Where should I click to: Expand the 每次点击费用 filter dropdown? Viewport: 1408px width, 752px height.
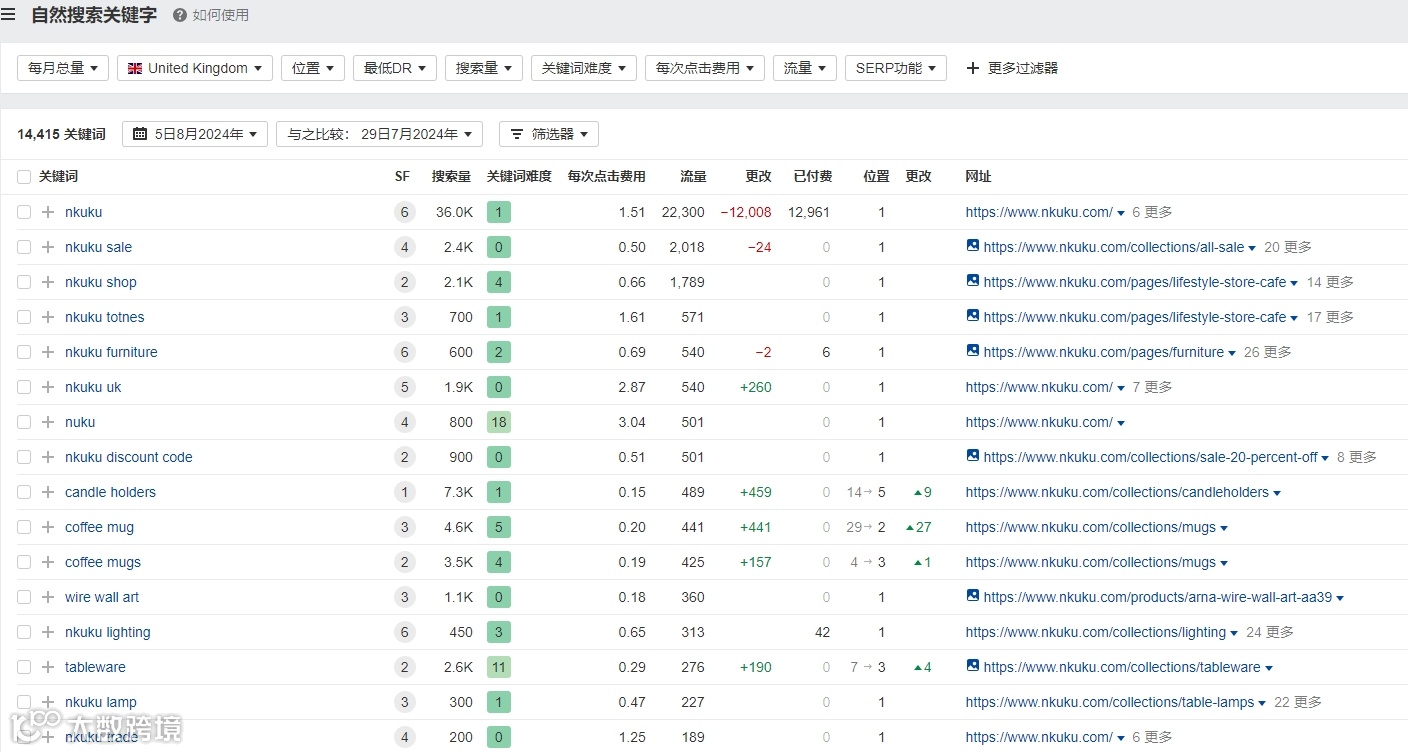point(705,68)
